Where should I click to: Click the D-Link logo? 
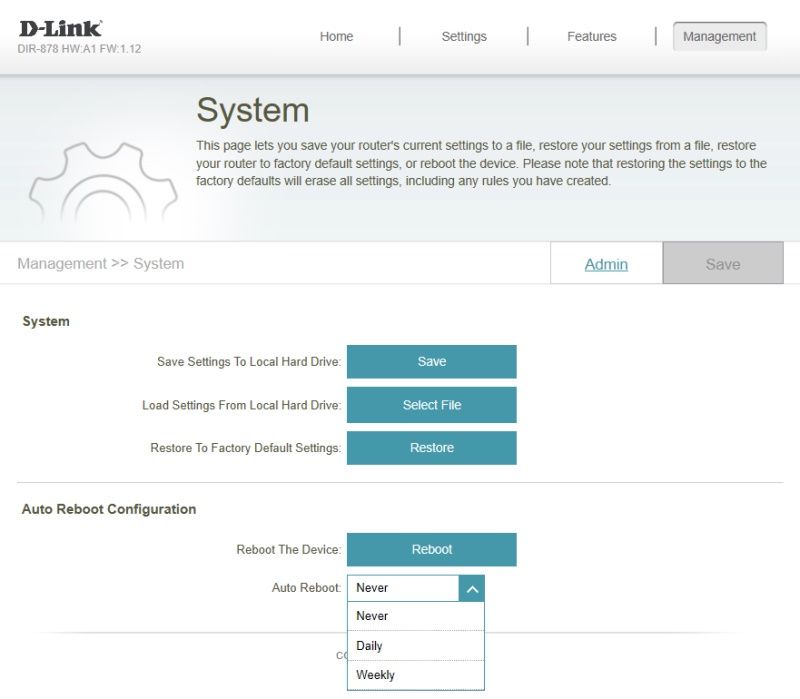(61, 29)
